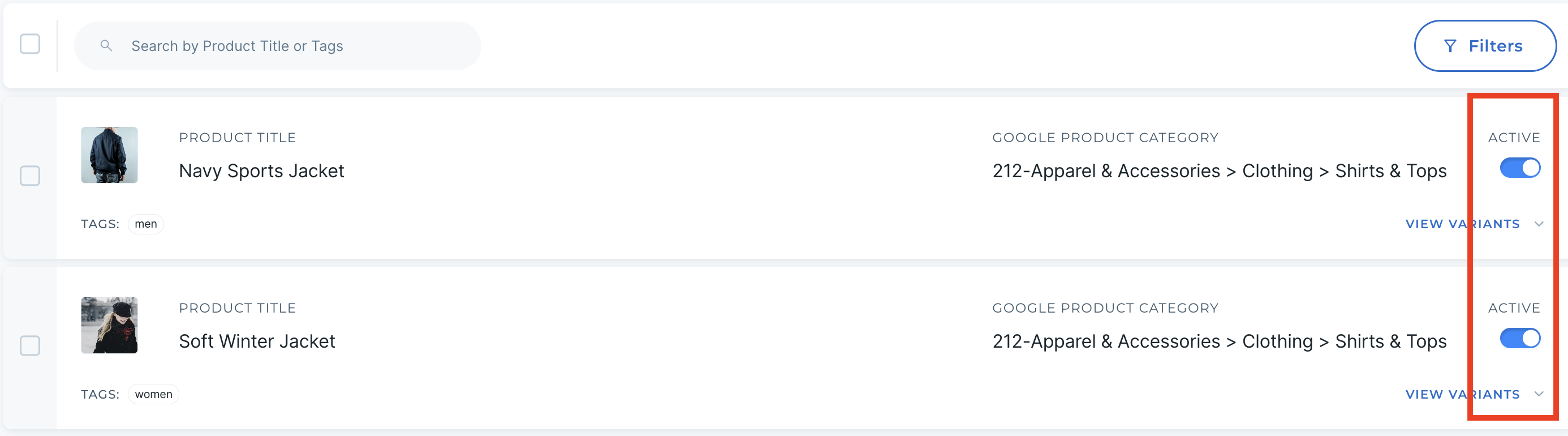Tick the select-all checkbox in header
Screen dimensions: 1568x436
(30, 44)
